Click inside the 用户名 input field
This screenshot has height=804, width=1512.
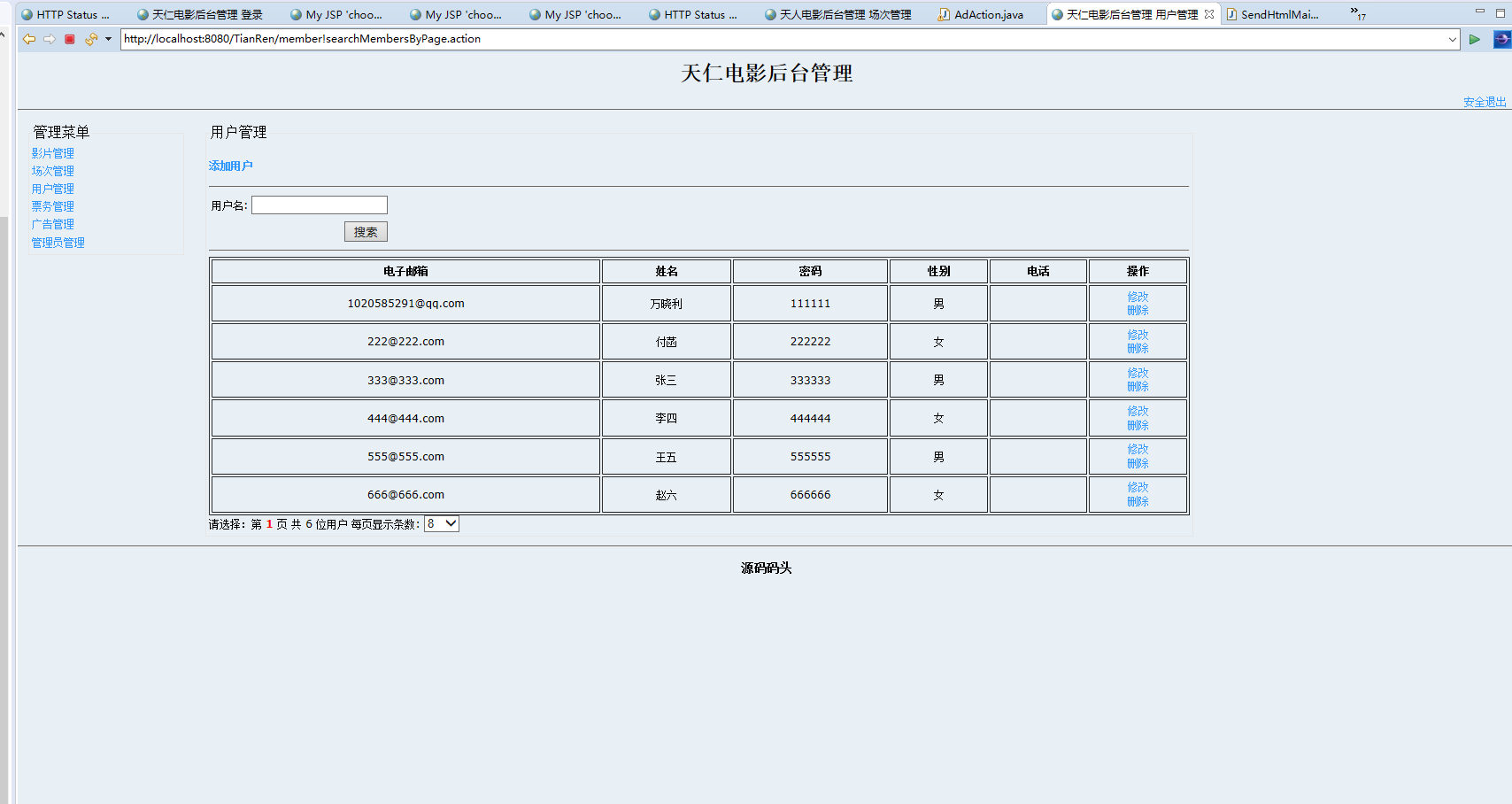tap(319, 205)
